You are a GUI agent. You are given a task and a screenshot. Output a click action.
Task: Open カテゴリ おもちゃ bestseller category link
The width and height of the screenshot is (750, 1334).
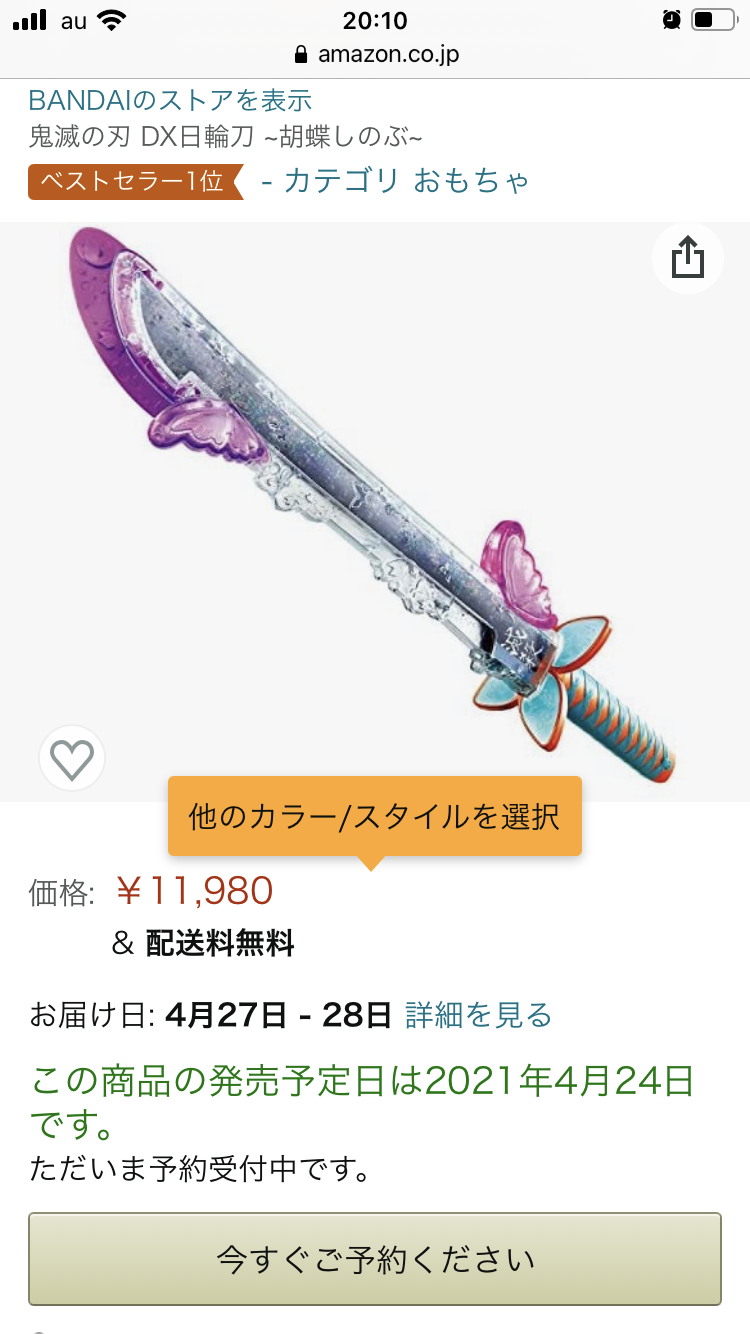pyautogui.click(x=395, y=181)
